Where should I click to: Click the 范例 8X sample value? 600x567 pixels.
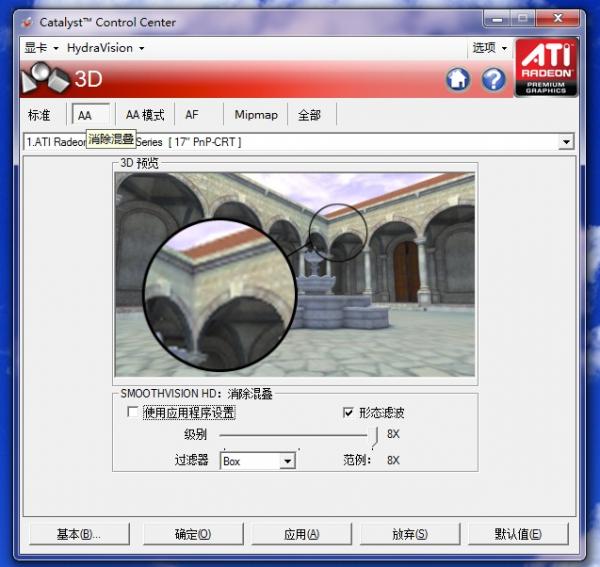[393, 460]
